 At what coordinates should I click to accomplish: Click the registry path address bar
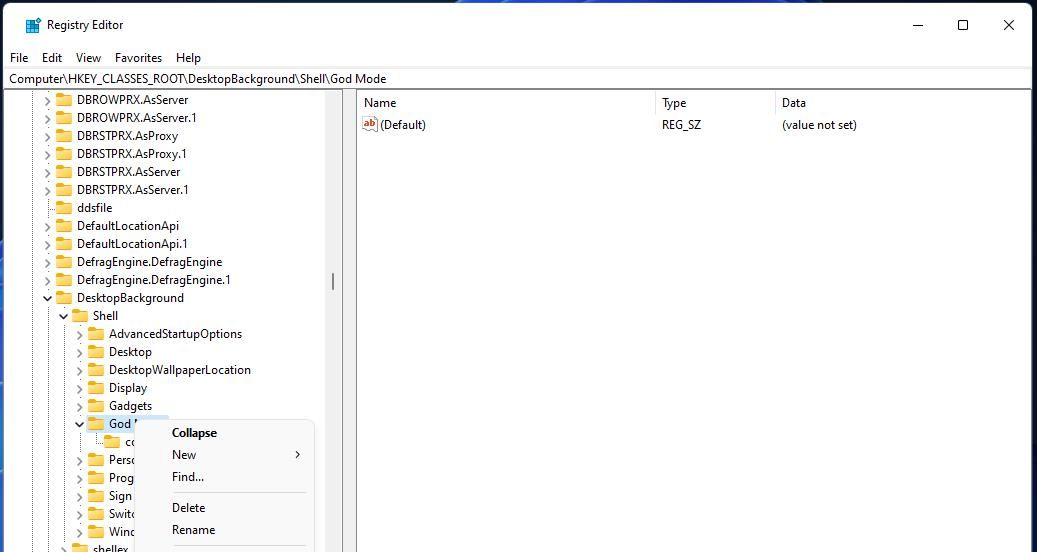pos(518,79)
